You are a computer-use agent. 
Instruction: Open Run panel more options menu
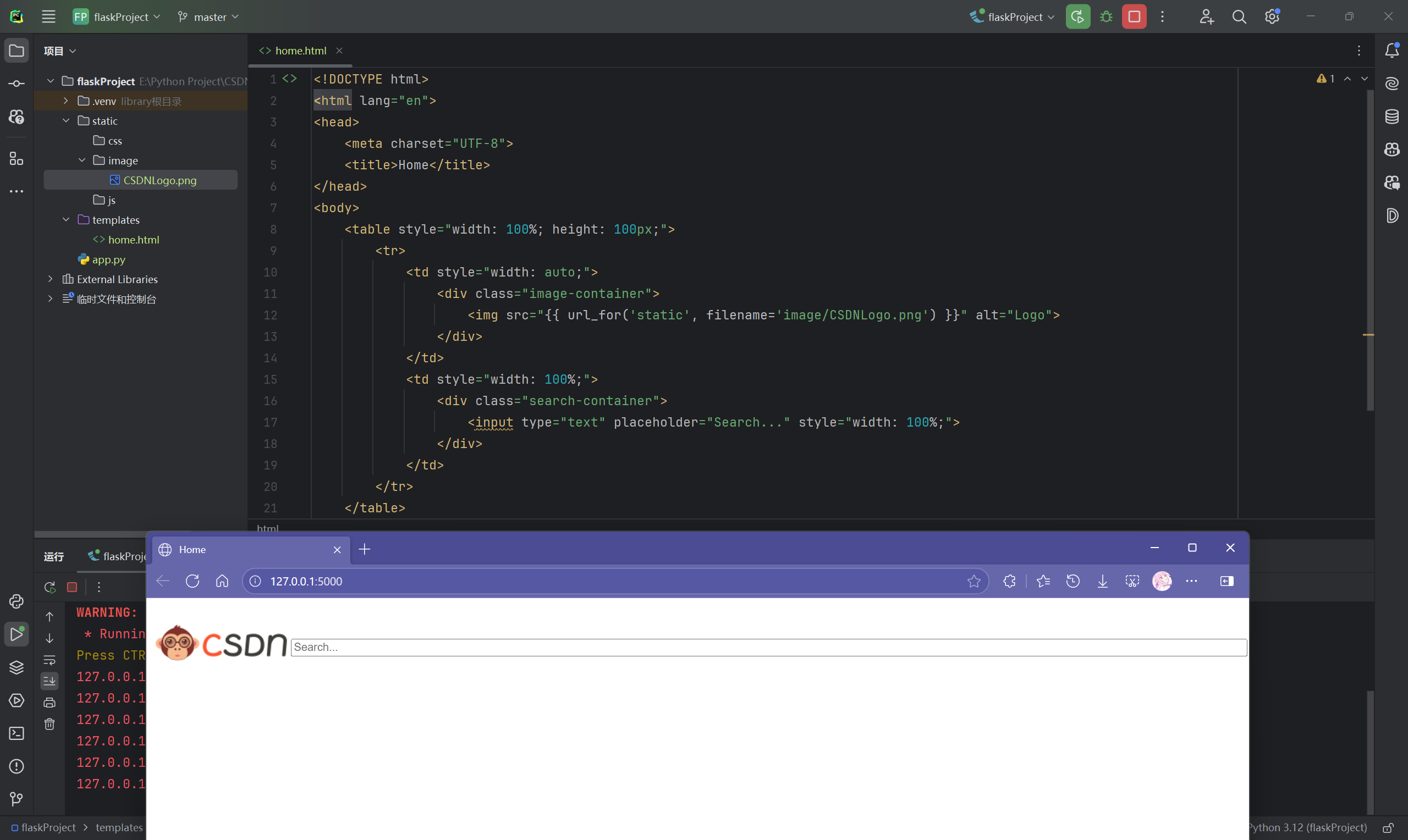pyautogui.click(x=98, y=587)
